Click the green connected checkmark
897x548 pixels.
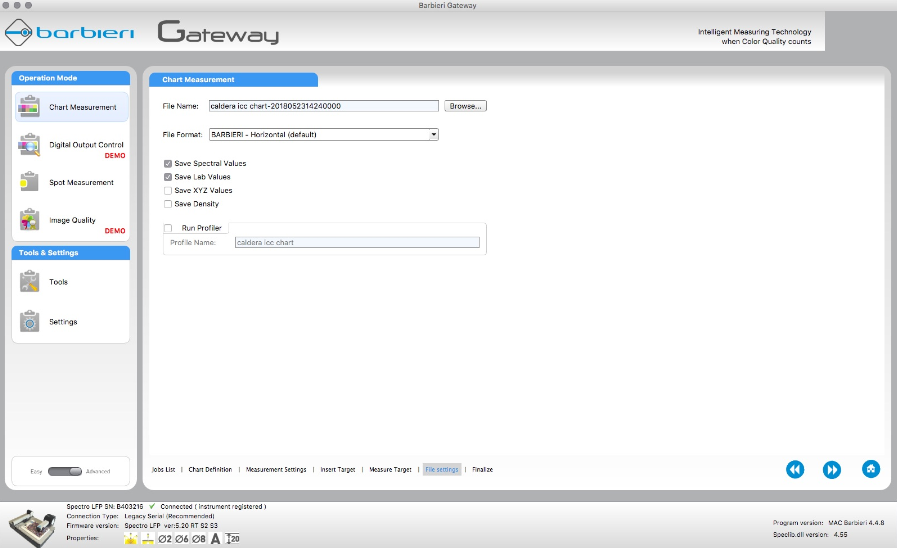pos(152,506)
